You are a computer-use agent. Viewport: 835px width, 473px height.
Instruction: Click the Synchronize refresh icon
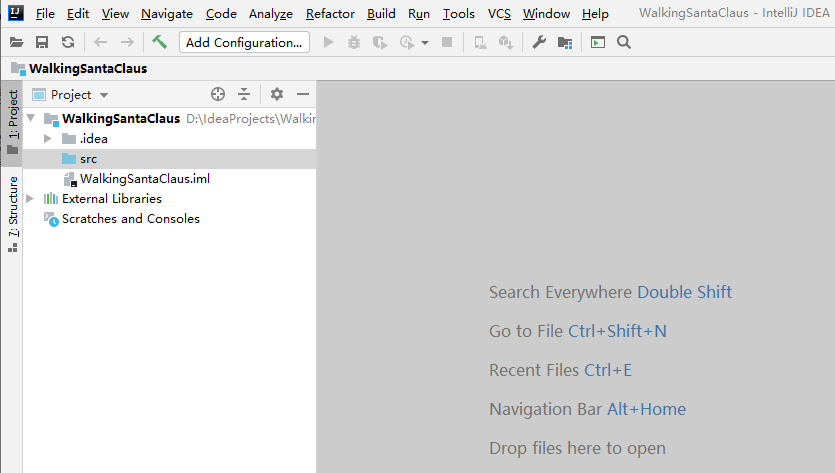click(x=68, y=42)
